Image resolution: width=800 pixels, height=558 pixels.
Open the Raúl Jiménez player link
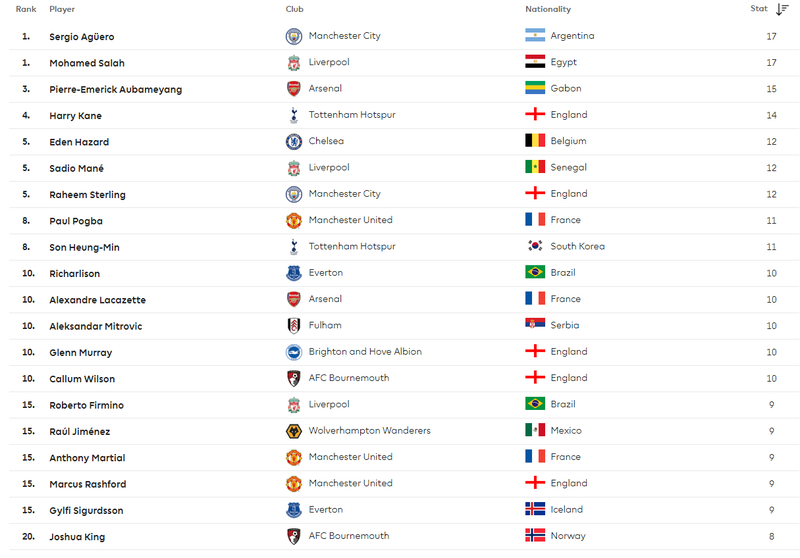point(80,432)
